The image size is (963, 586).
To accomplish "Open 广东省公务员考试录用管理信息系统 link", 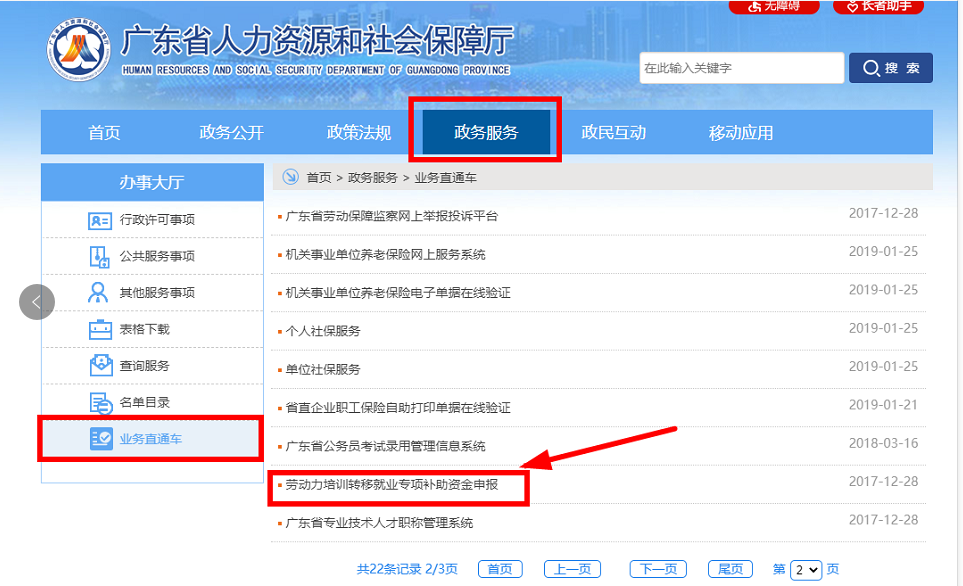I will click(x=386, y=446).
